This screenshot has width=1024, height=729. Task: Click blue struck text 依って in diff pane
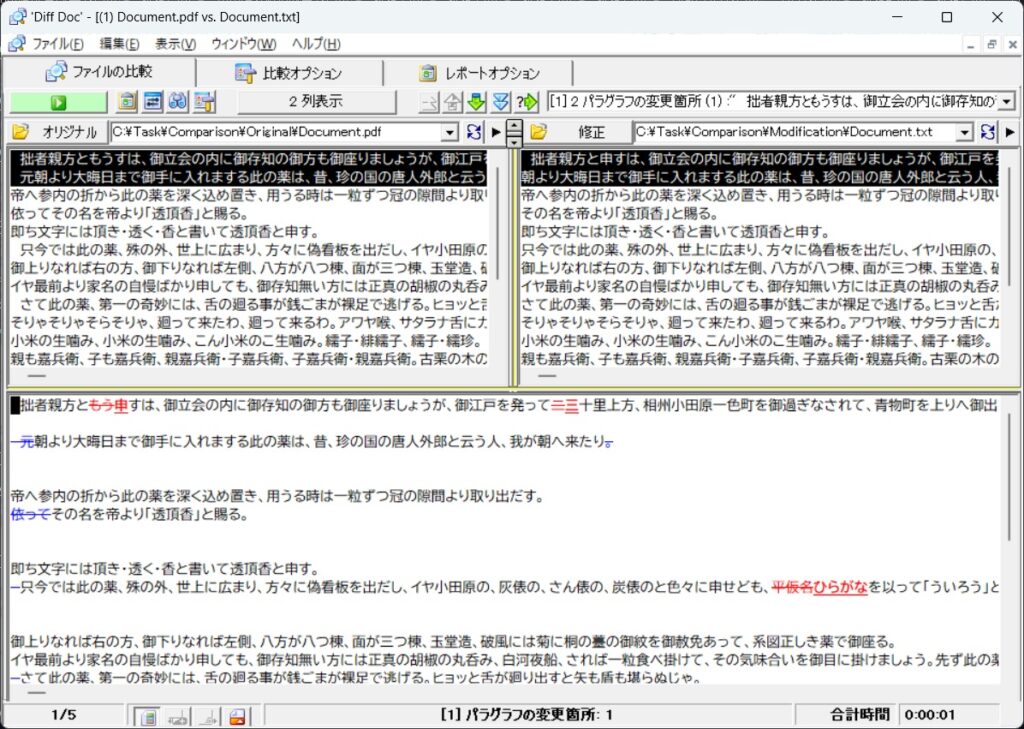pyautogui.click(x=31, y=515)
